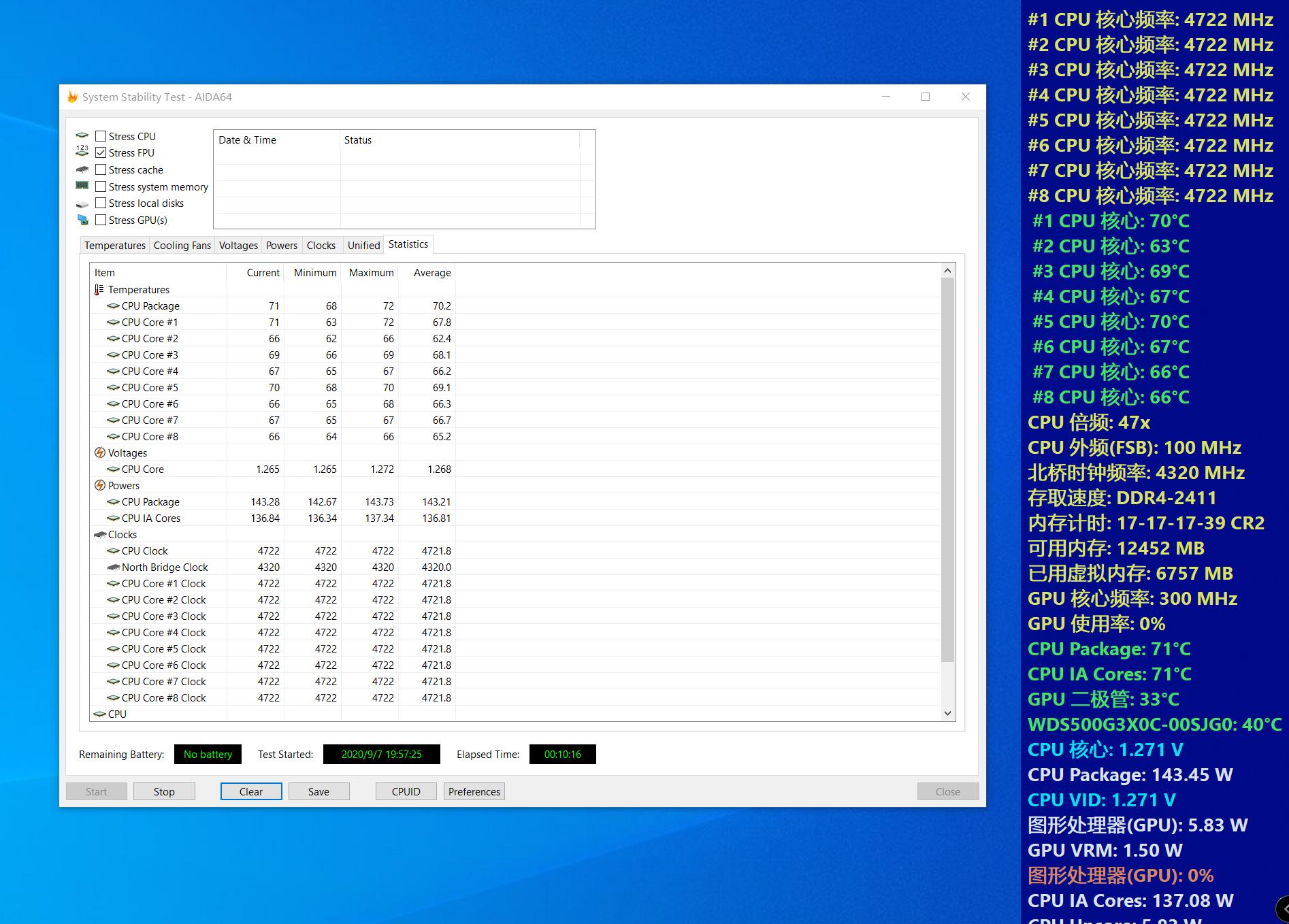The image size is (1289, 924).
Task: Click the Temperatures thermometer icon in list
Action: tap(99, 290)
